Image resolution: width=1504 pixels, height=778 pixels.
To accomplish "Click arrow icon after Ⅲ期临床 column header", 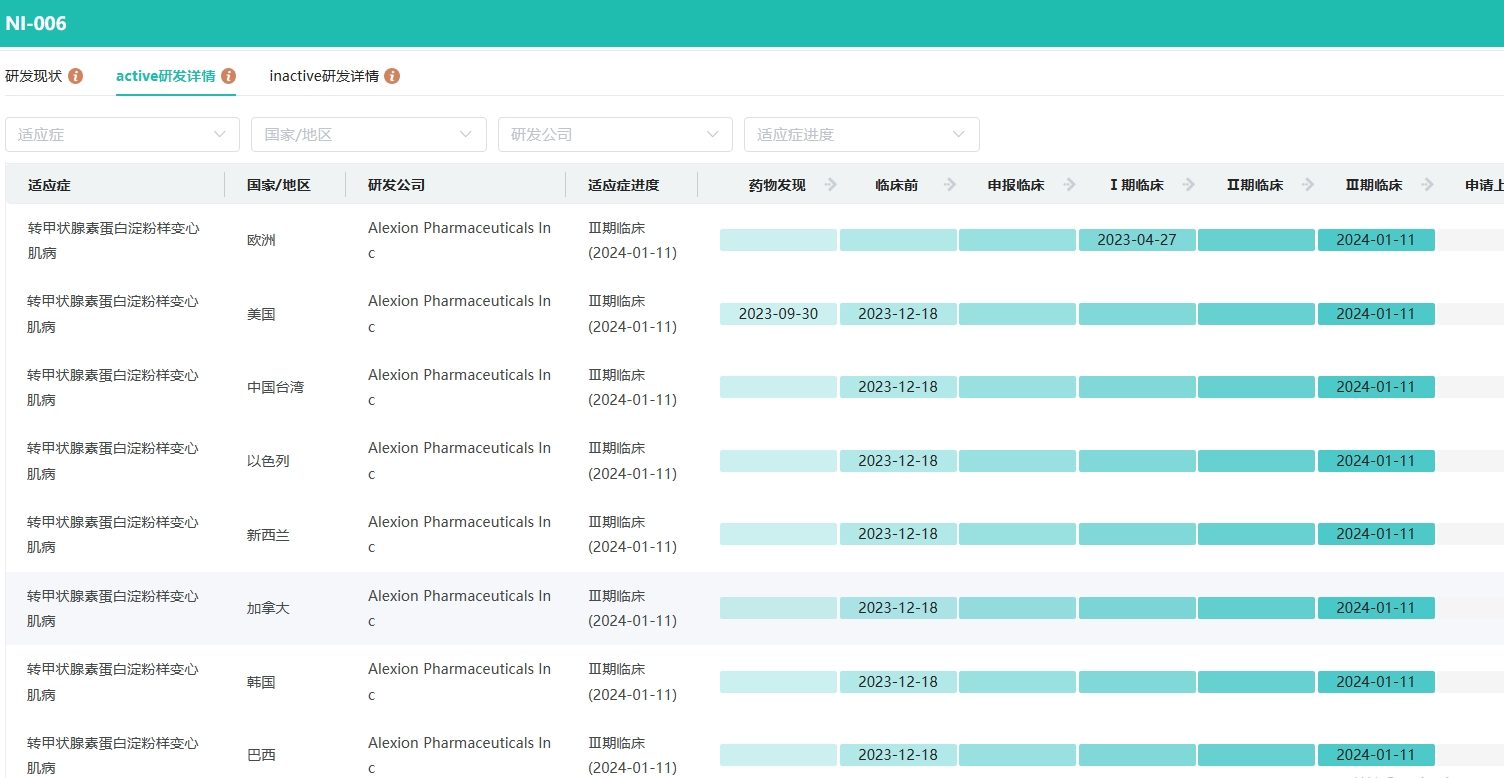I will [x=1427, y=185].
